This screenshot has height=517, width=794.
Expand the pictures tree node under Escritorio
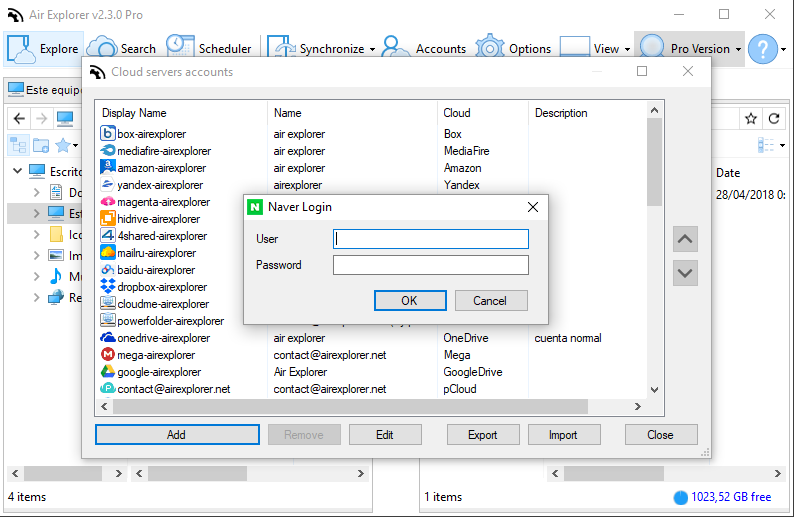click(x=36, y=255)
